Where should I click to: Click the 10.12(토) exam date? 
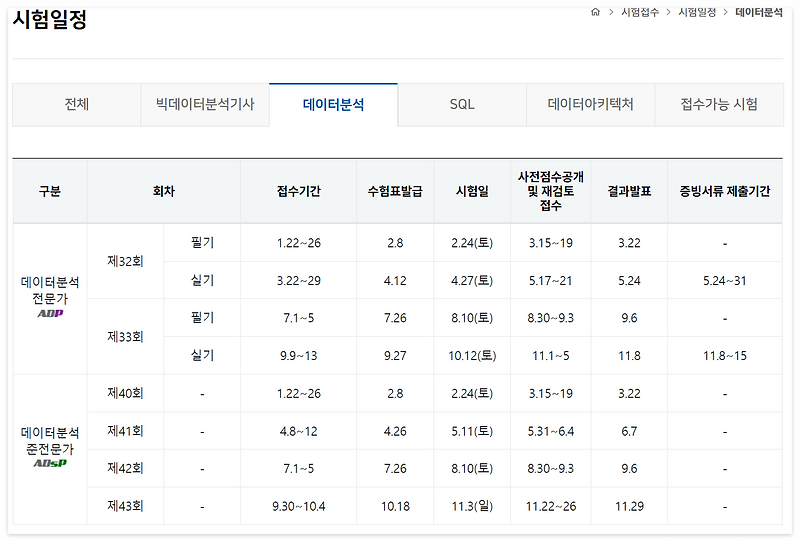[472, 356]
